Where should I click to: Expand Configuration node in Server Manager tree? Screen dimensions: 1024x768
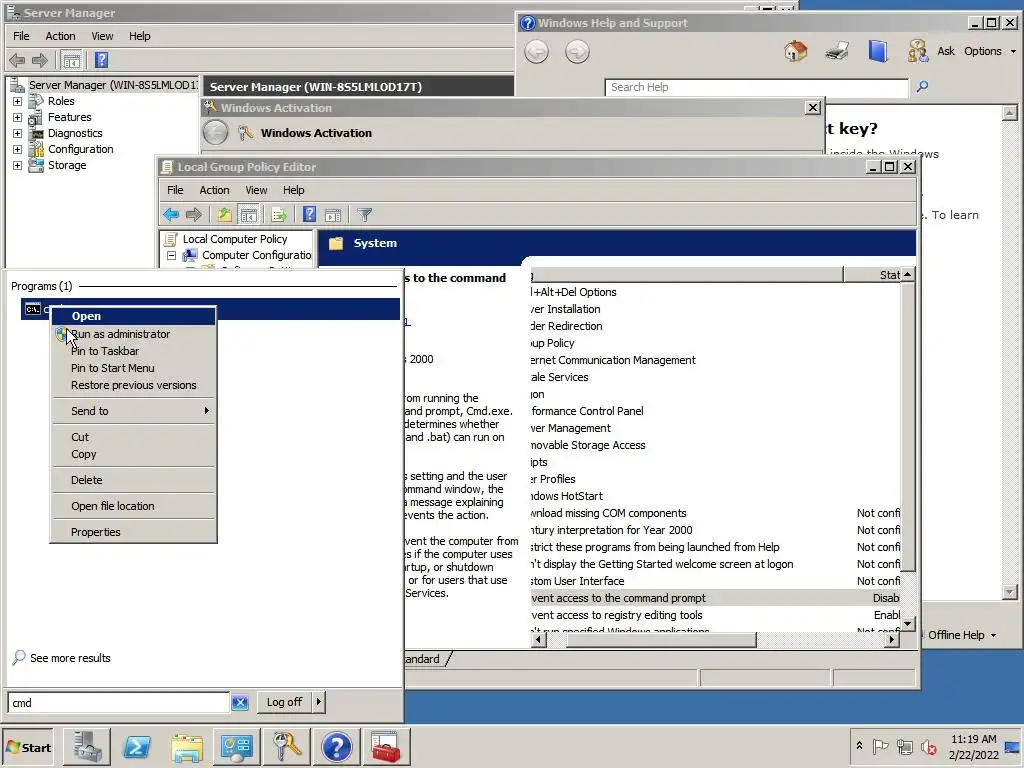point(18,150)
